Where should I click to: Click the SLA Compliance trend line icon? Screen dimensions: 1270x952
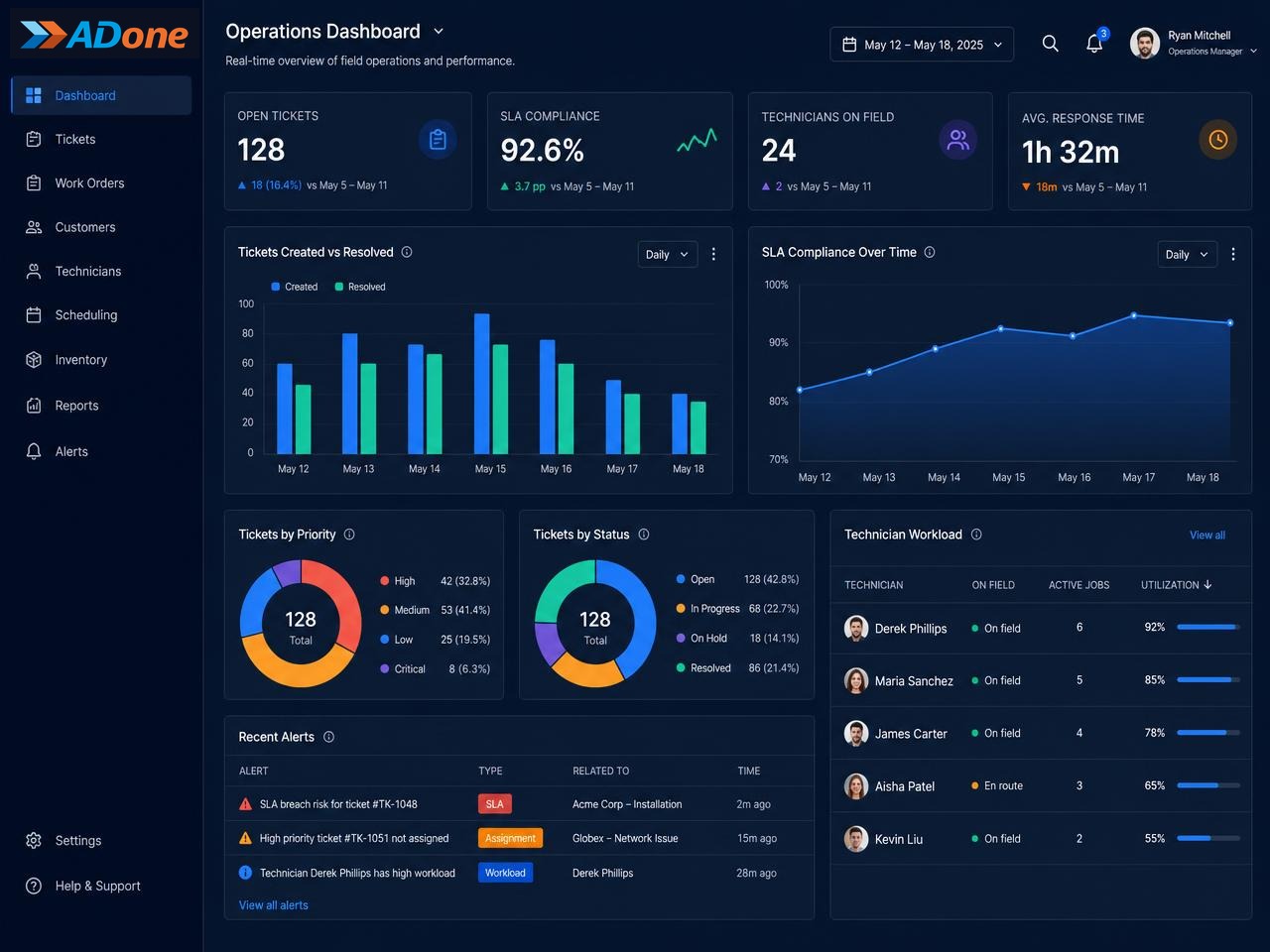tap(698, 140)
